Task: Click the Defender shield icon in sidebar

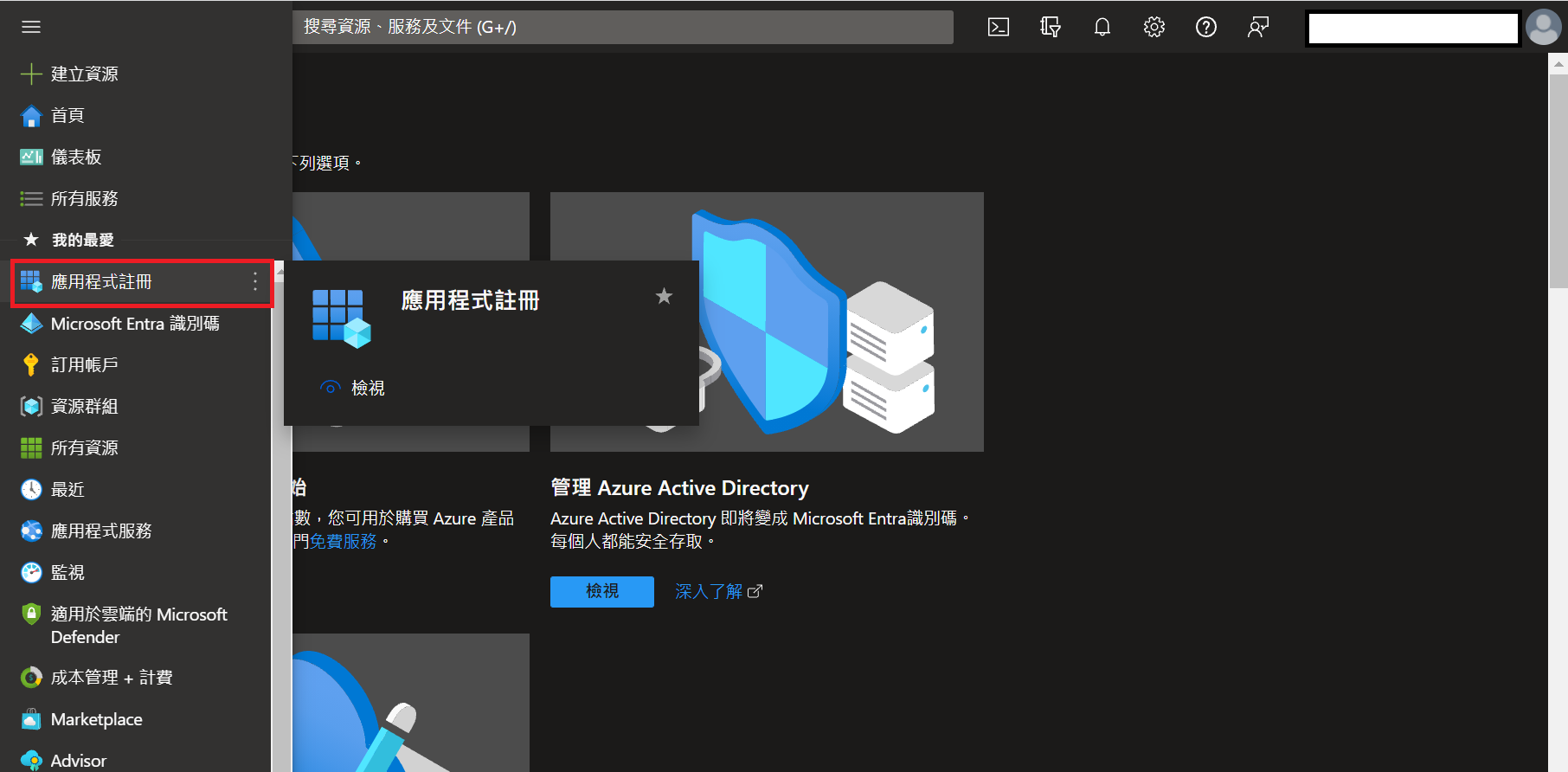Action: click(31, 614)
